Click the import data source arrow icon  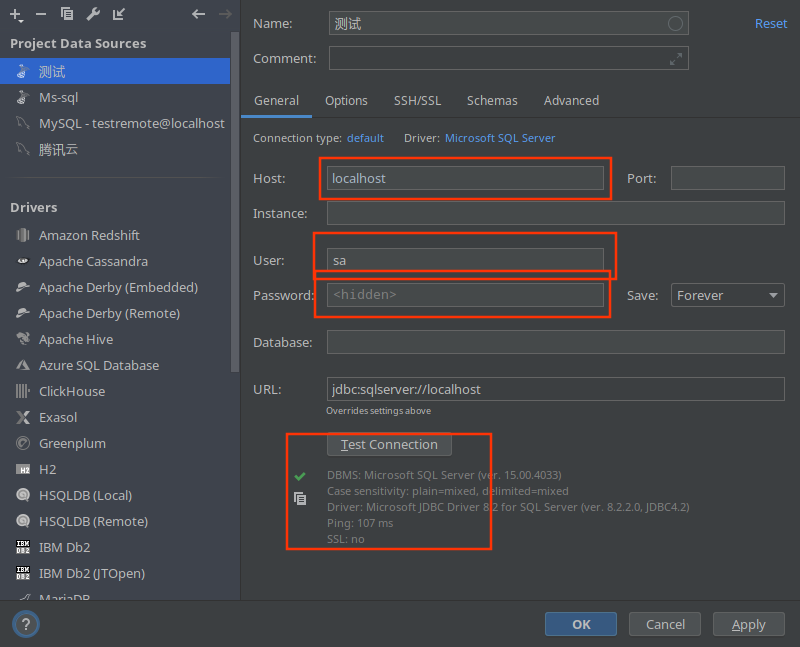point(120,14)
